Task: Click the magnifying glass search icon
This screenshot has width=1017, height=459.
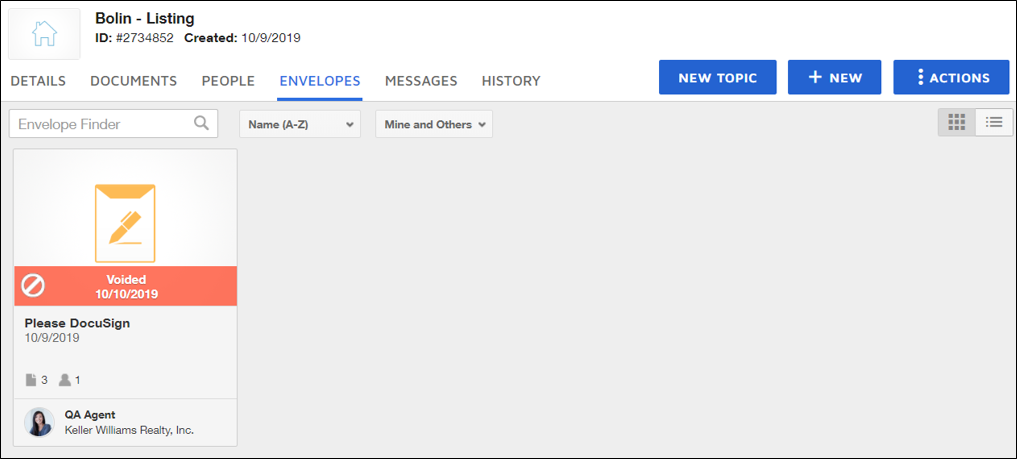Action: 202,123
